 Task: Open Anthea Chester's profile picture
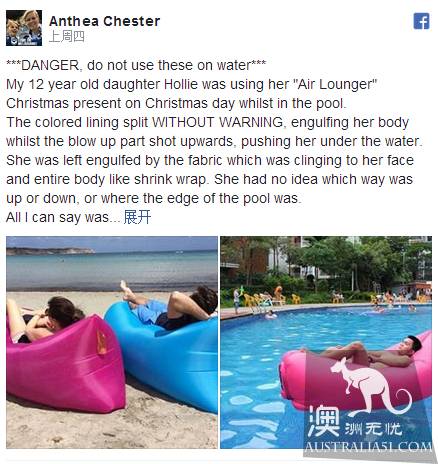pyautogui.click(x=24, y=28)
